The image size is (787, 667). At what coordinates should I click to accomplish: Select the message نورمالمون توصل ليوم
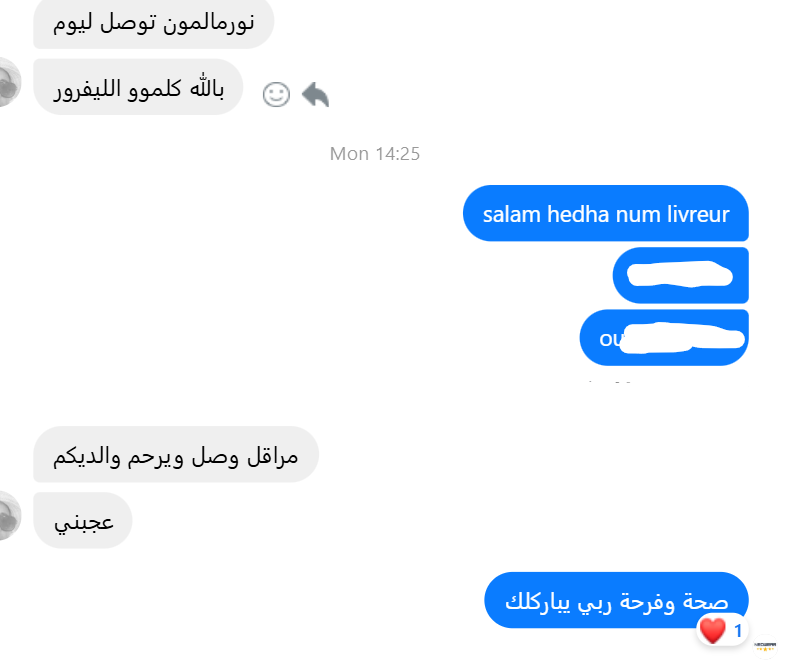[x=154, y=24]
